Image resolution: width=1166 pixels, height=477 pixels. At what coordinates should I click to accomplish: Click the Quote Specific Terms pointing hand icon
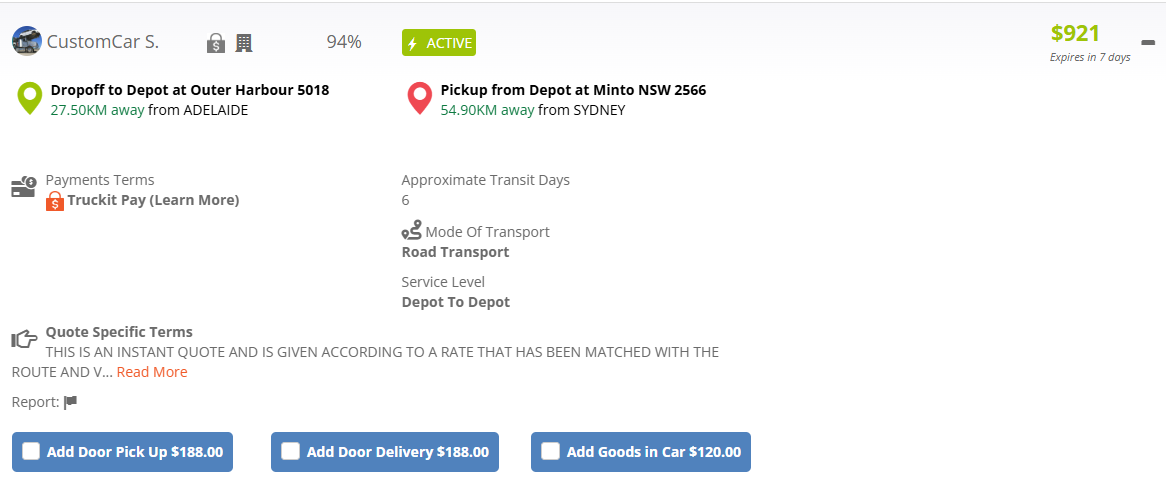(24, 339)
